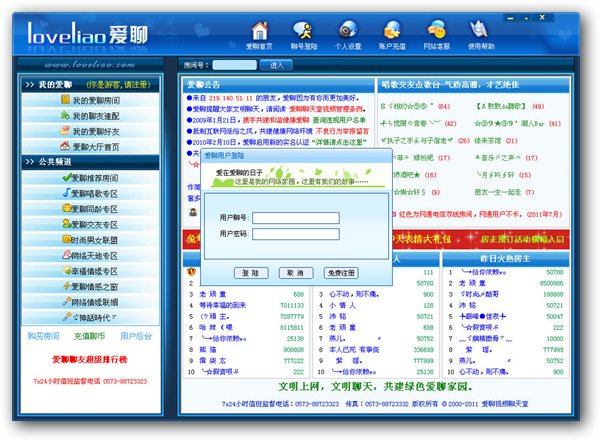This screenshot has height=441, width=600.
Task: Open the 用户后台 link
Action: click(x=136, y=336)
